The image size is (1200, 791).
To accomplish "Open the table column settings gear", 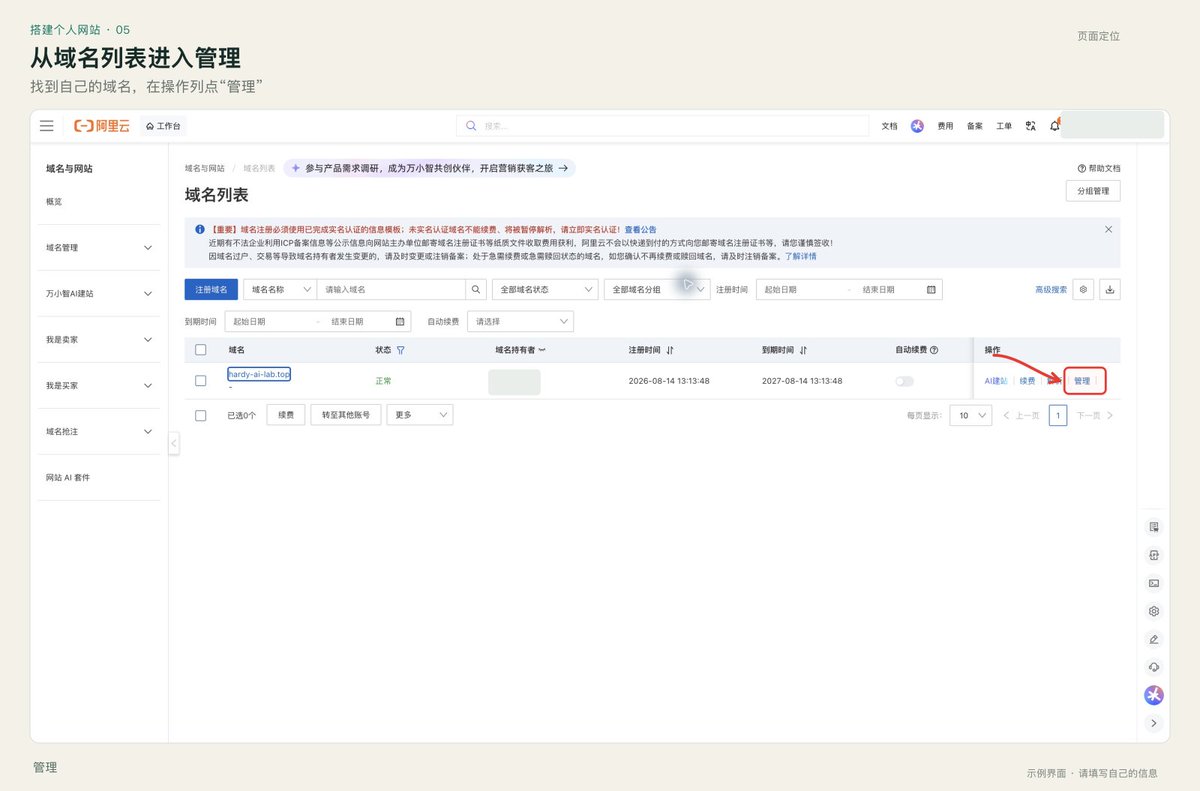I will pyautogui.click(x=1083, y=289).
